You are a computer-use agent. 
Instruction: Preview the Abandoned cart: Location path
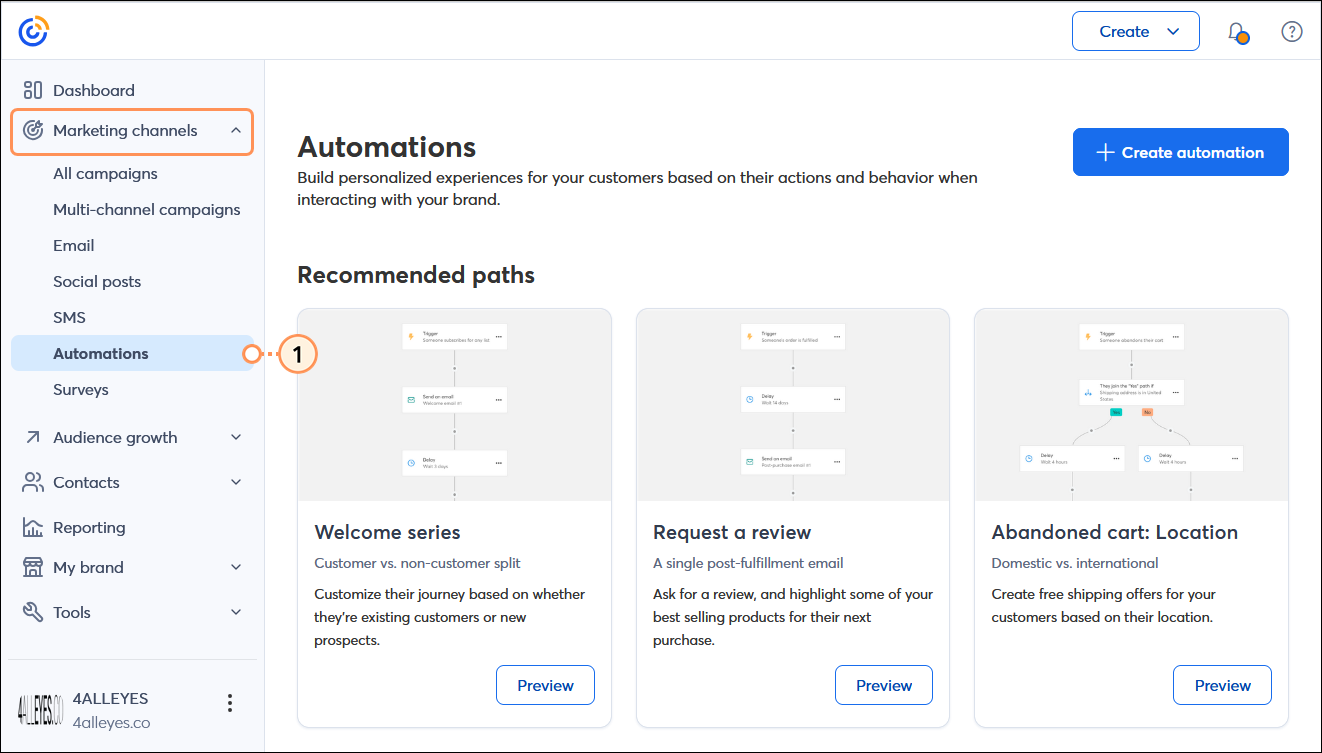(x=1222, y=685)
